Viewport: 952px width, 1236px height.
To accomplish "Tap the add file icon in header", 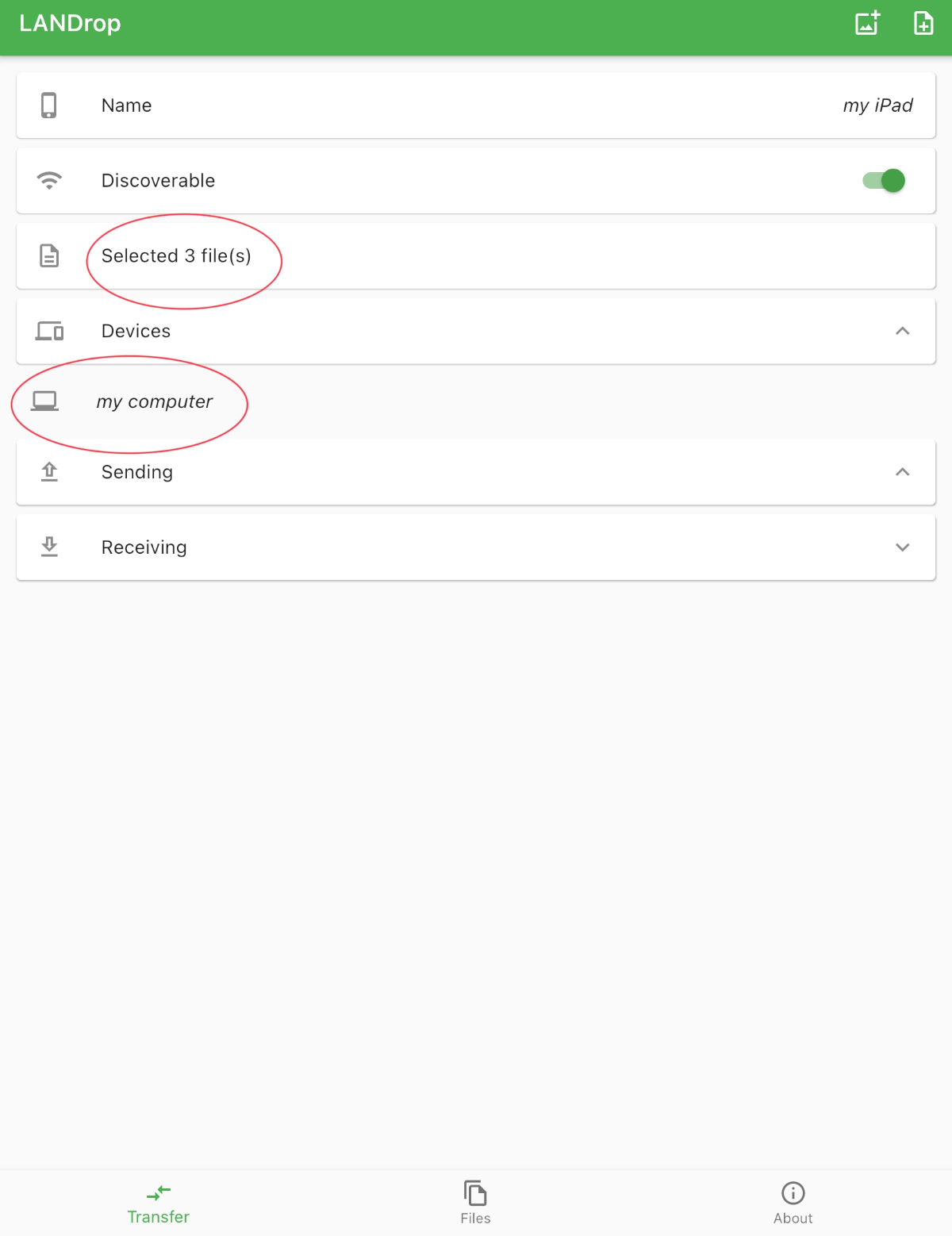I will pos(923,23).
